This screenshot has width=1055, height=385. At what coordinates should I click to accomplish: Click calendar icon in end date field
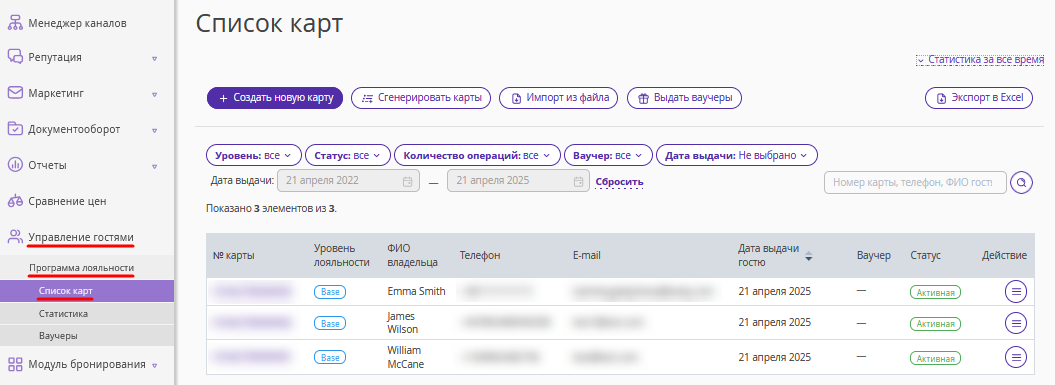point(578,181)
